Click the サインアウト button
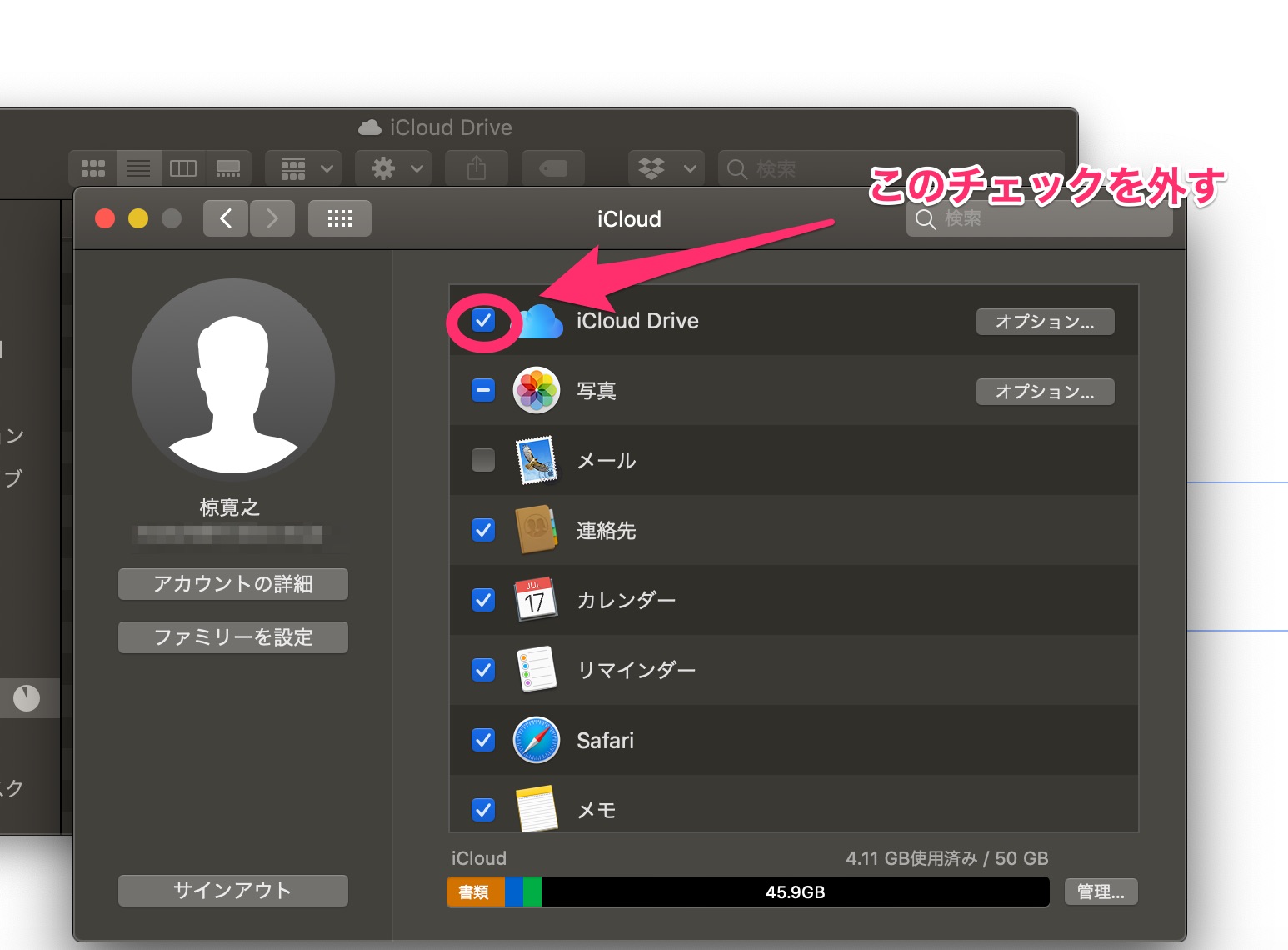1288x950 pixels. [x=233, y=891]
